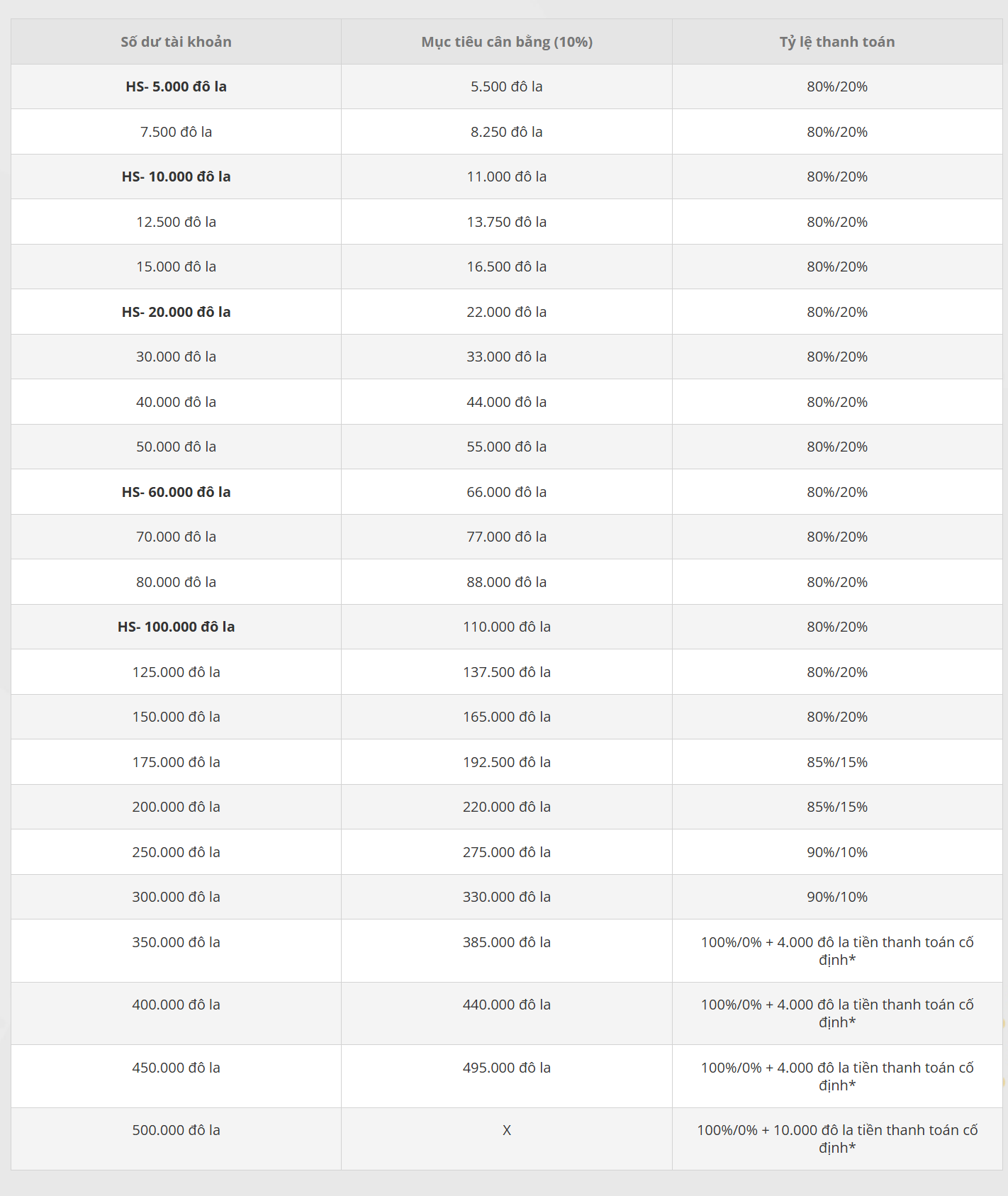Click the Số dư tài khoản column header
The height and width of the screenshot is (1196, 1008).
coord(176,42)
